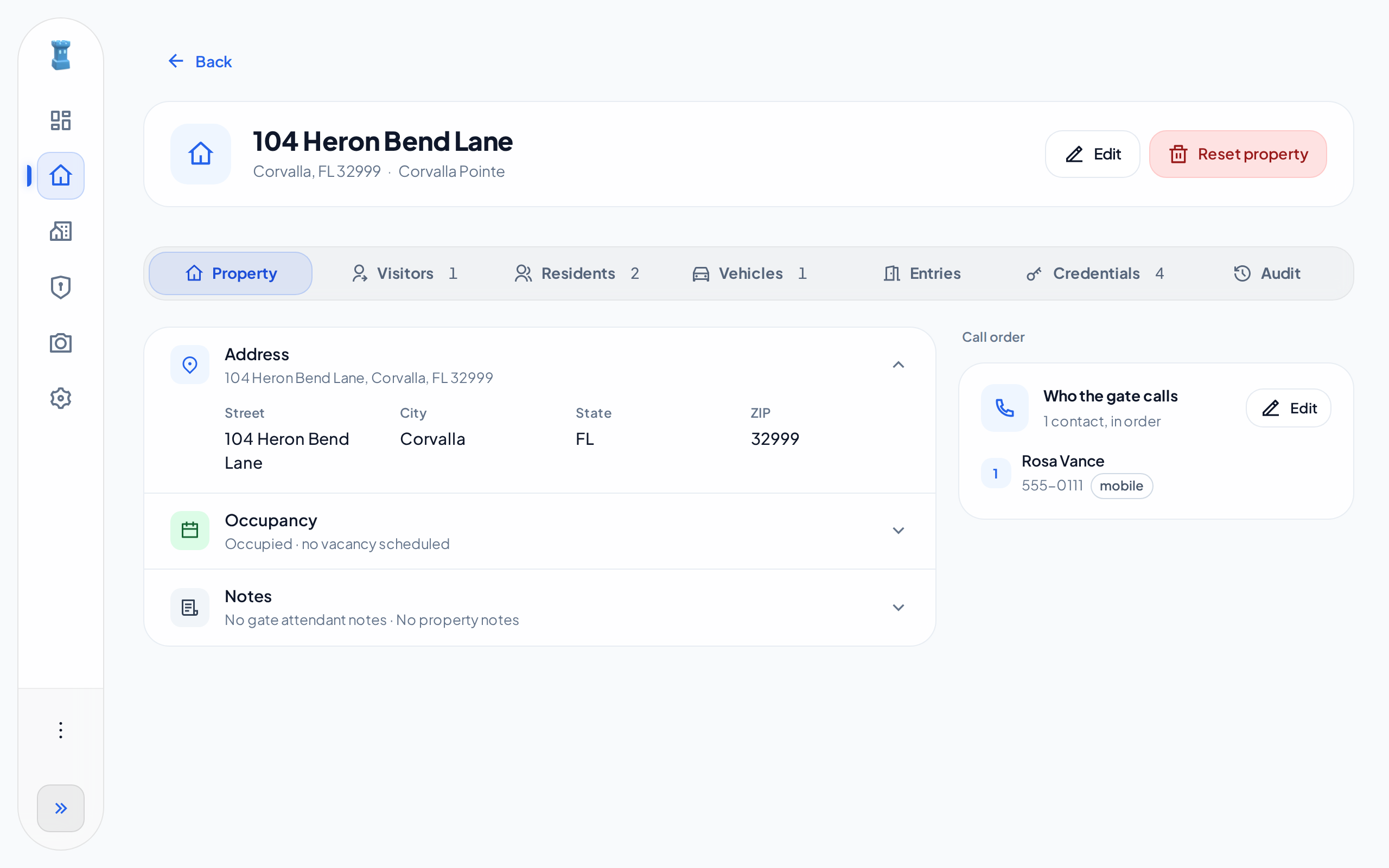The image size is (1389, 868).
Task: Click the Notes document icon
Action: 189,608
